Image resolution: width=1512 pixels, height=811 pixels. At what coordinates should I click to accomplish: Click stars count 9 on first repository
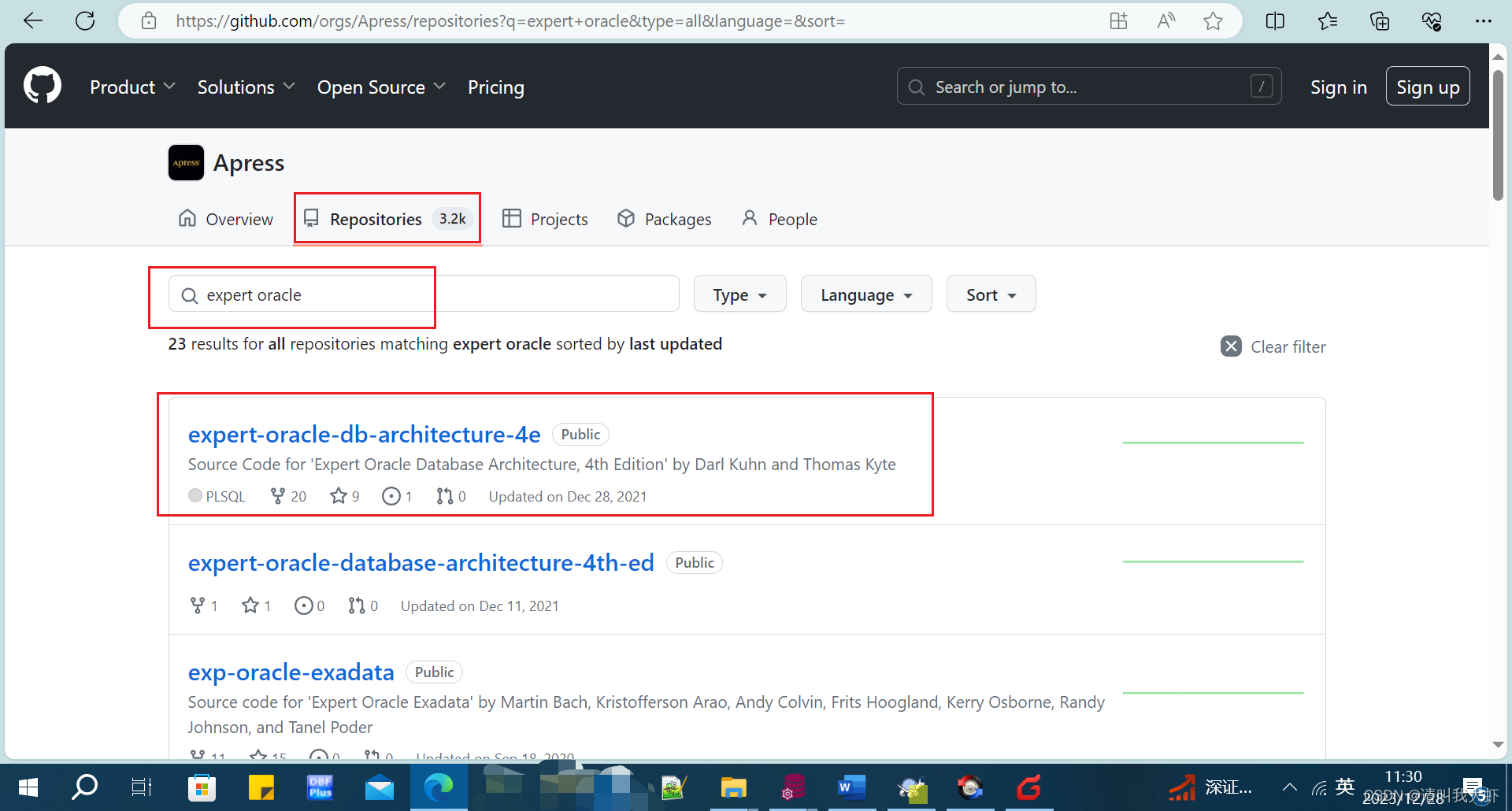[x=345, y=496]
